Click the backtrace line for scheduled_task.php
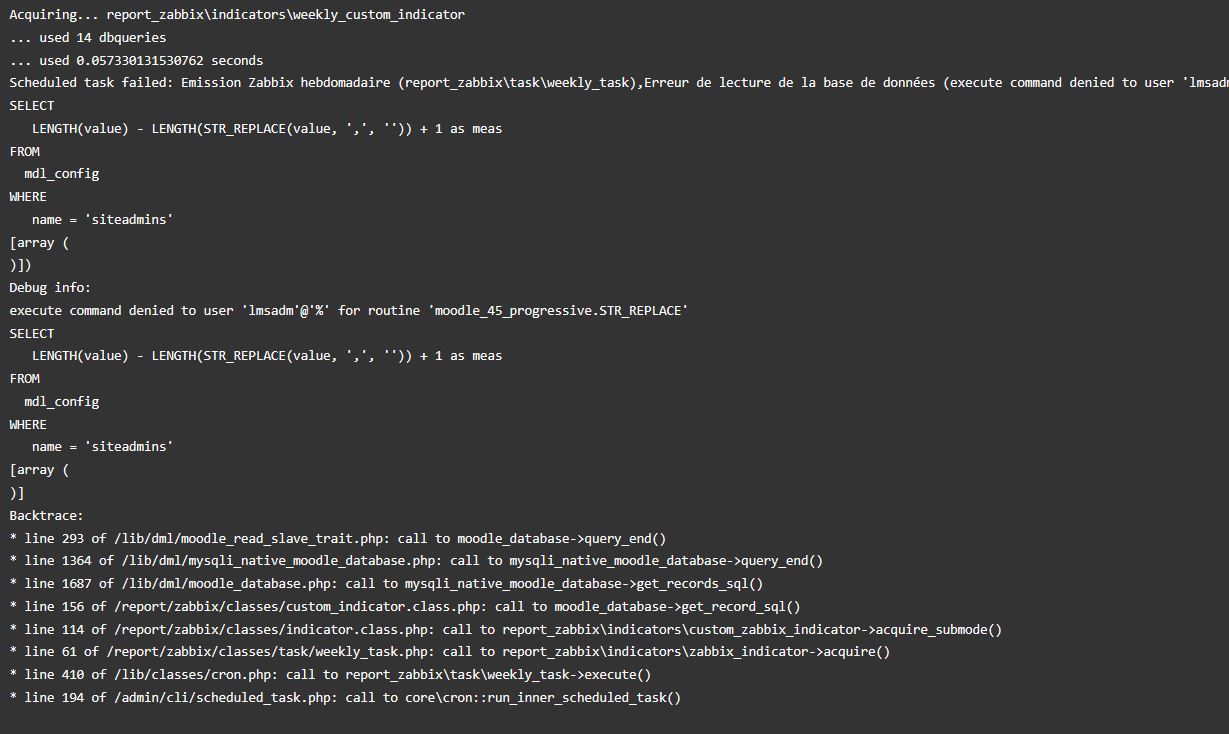The image size is (1229, 734). pos(345,698)
